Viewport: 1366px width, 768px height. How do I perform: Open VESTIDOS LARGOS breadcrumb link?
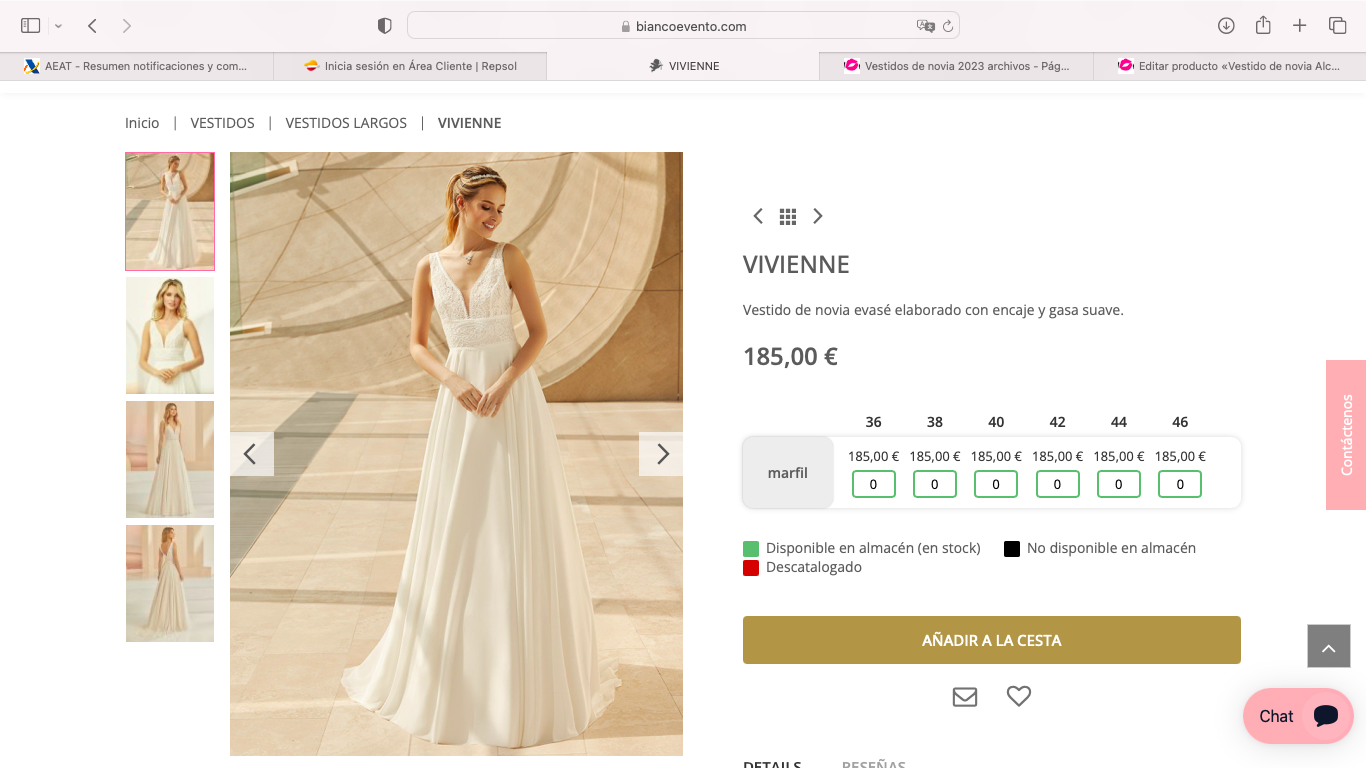point(346,123)
